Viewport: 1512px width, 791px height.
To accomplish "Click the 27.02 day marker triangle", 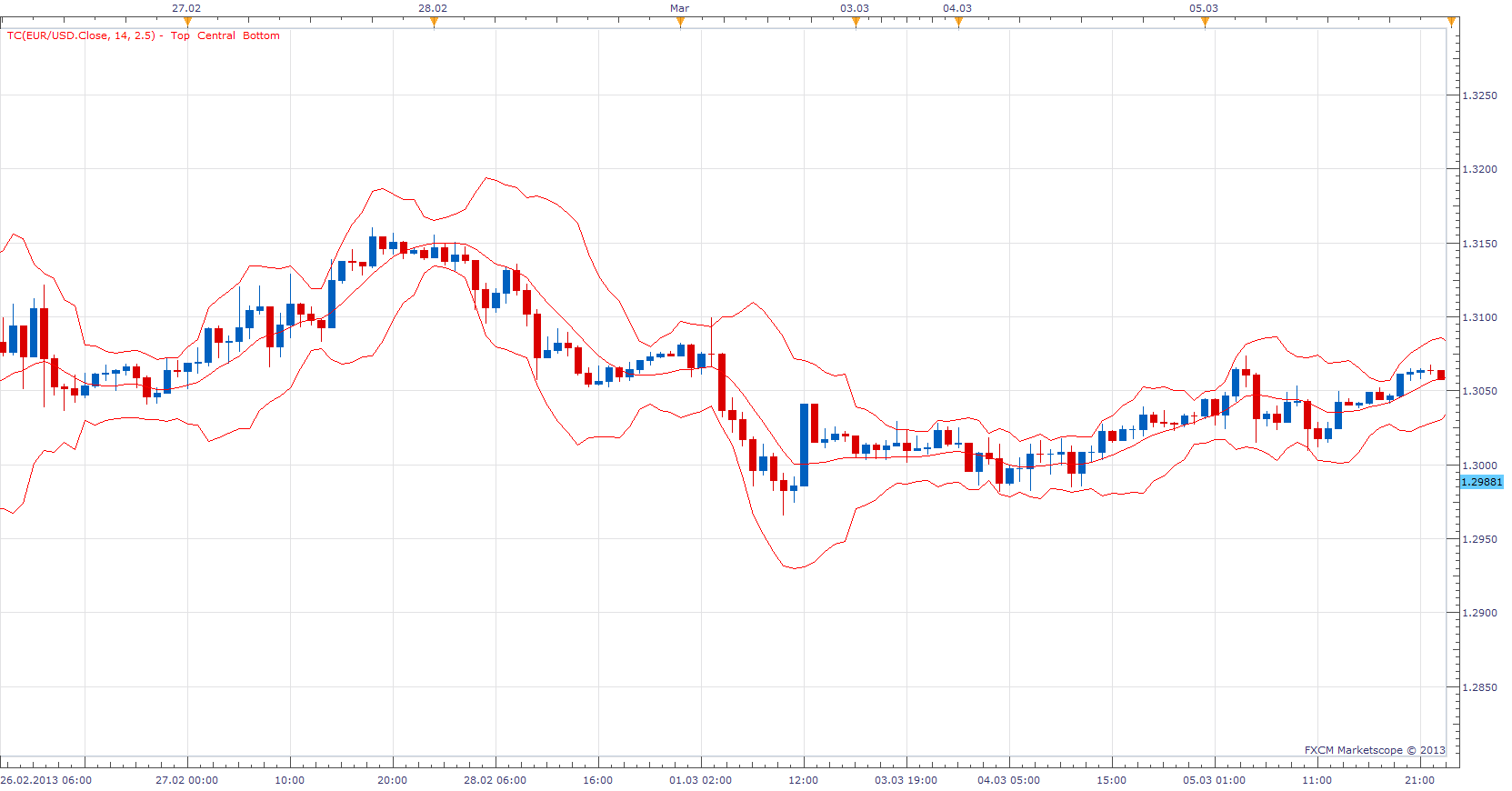I will pyautogui.click(x=187, y=22).
